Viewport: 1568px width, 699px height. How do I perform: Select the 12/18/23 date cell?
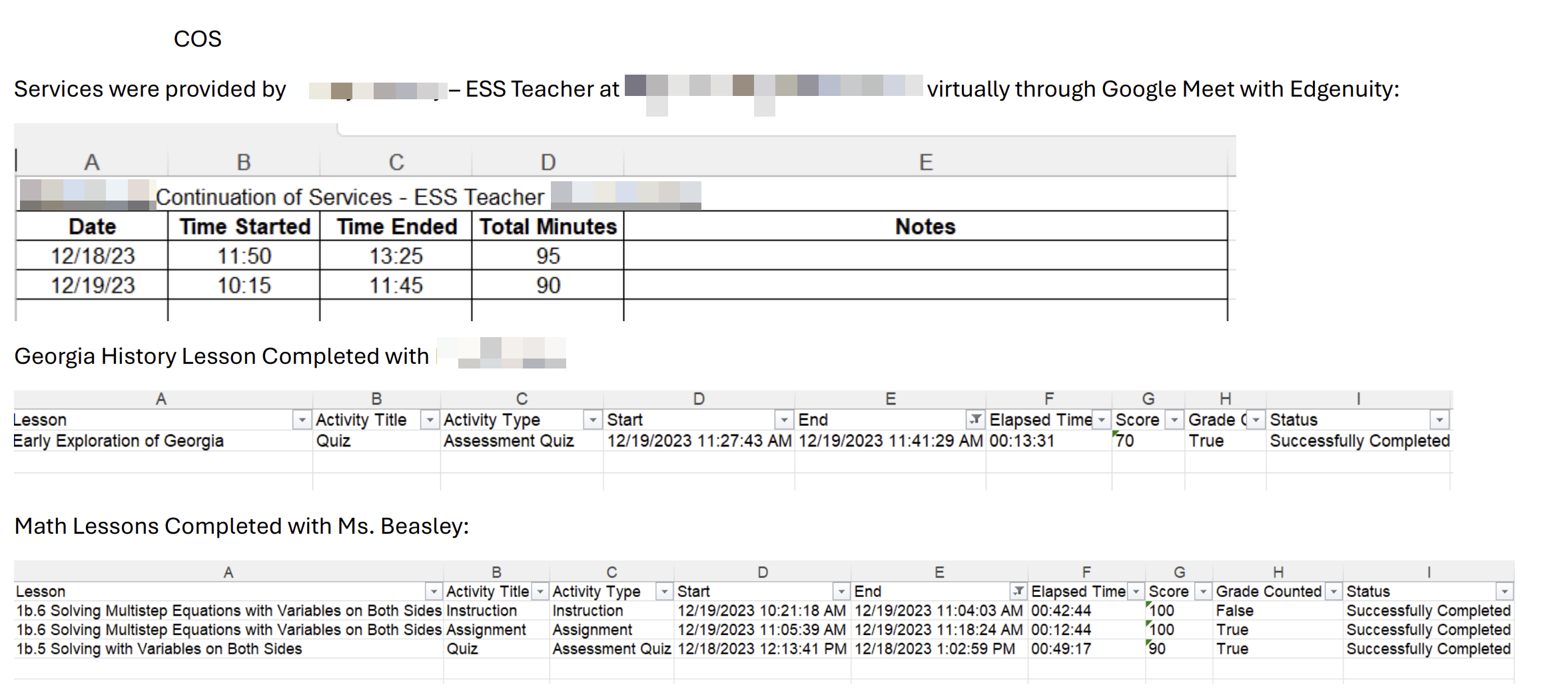point(93,256)
